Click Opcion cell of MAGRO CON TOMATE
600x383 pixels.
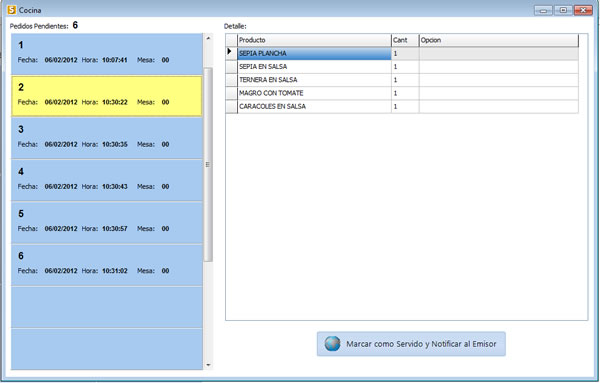click(x=499, y=93)
